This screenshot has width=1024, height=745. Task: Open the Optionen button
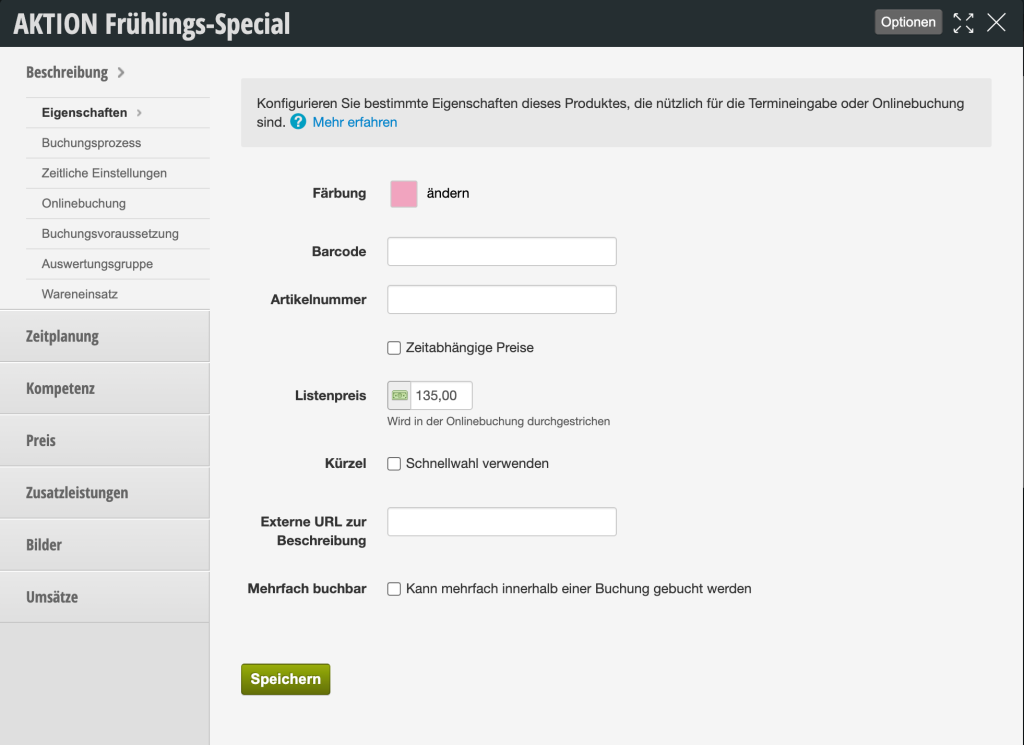[x=908, y=22]
